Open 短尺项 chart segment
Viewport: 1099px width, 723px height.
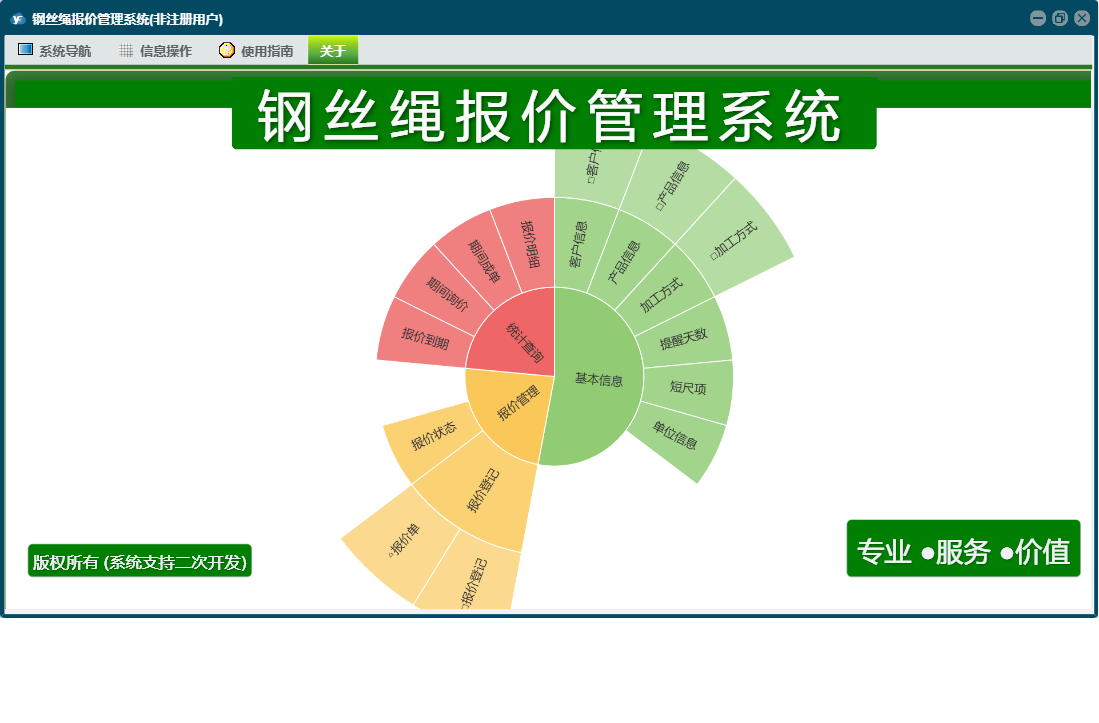[x=688, y=387]
